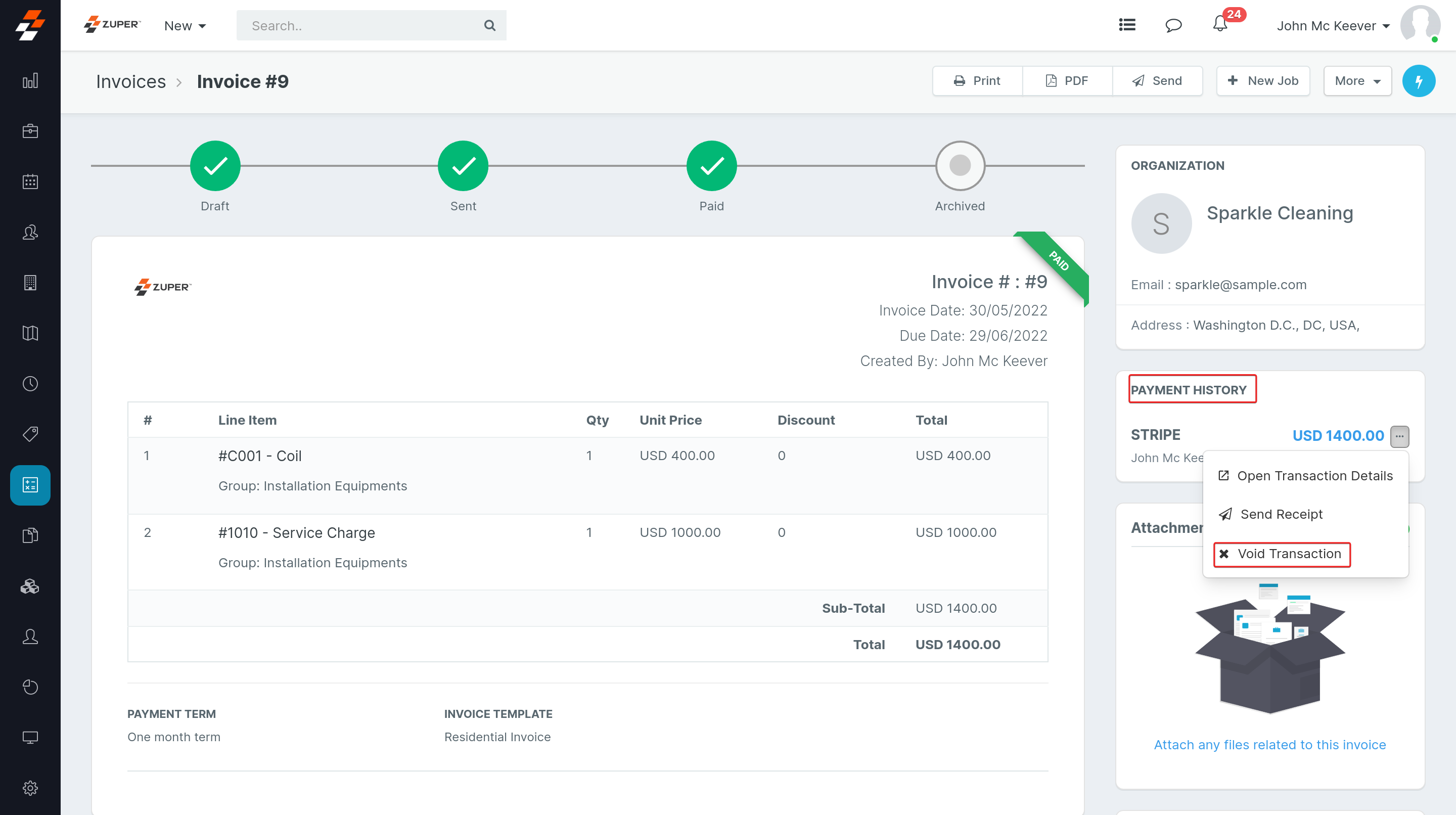Choose Open Transaction Details menu item
Viewport: 1456px width, 815px height.
[x=1306, y=476]
